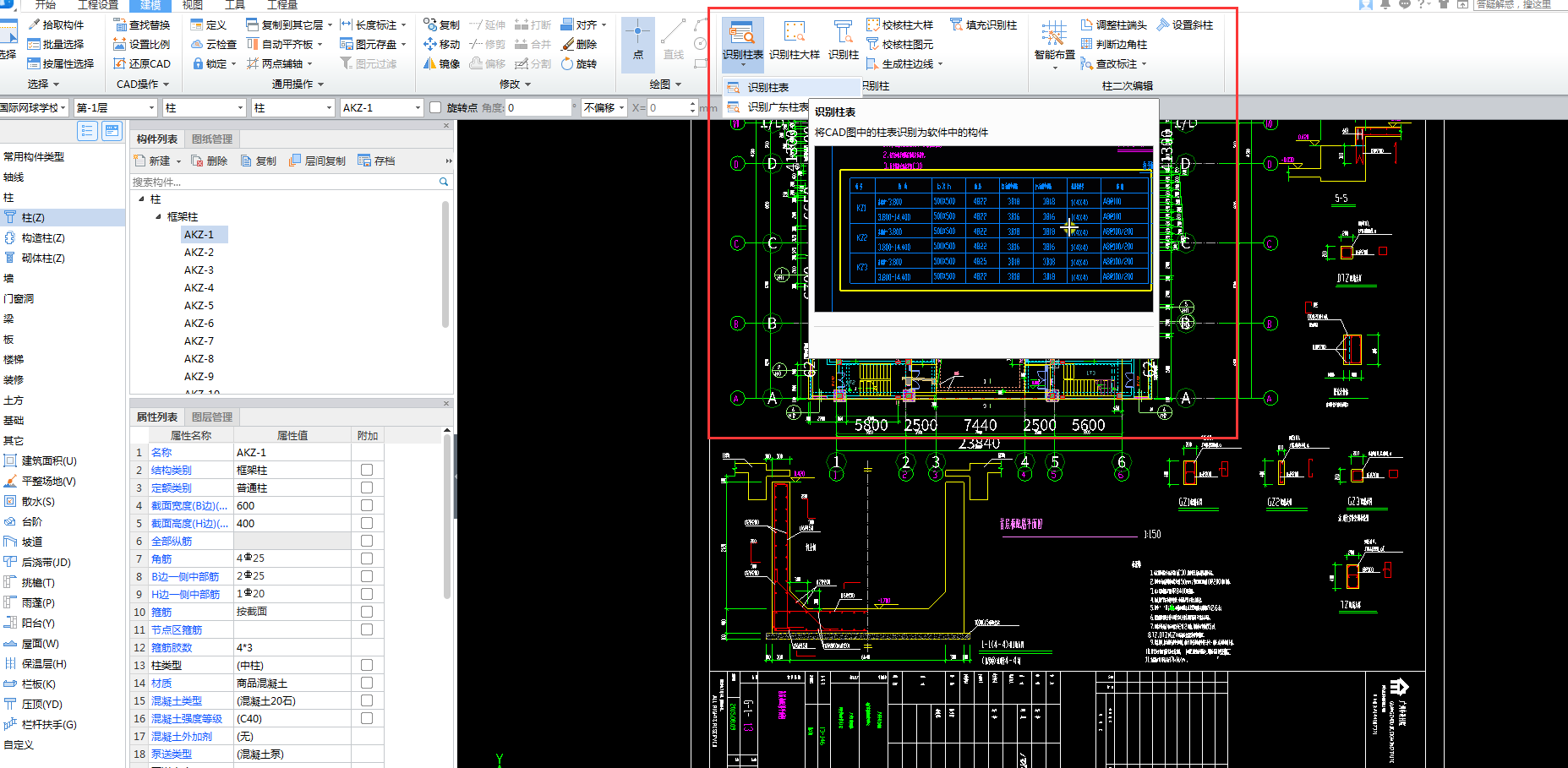
Task: Open the 智能布置 tool
Action: 1054,42
